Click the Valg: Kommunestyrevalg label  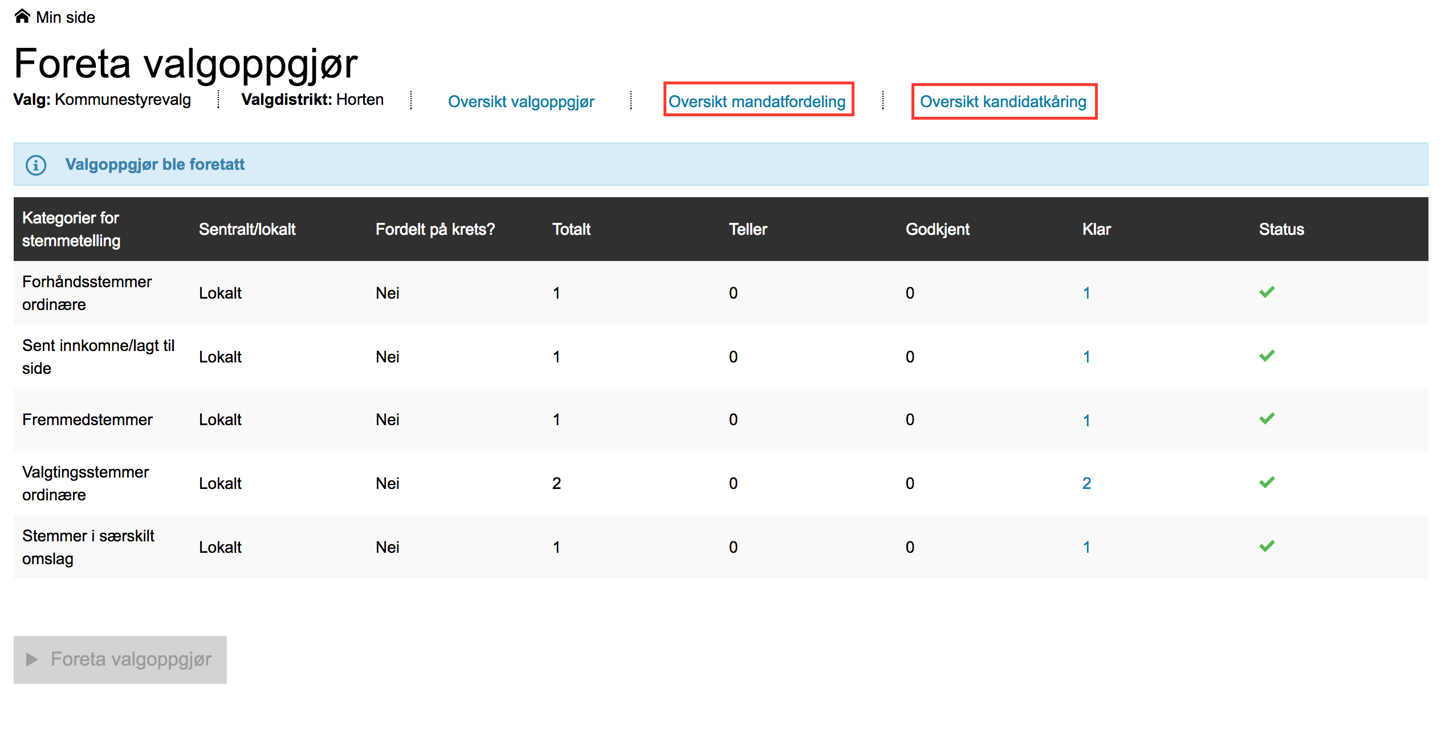tap(102, 100)
